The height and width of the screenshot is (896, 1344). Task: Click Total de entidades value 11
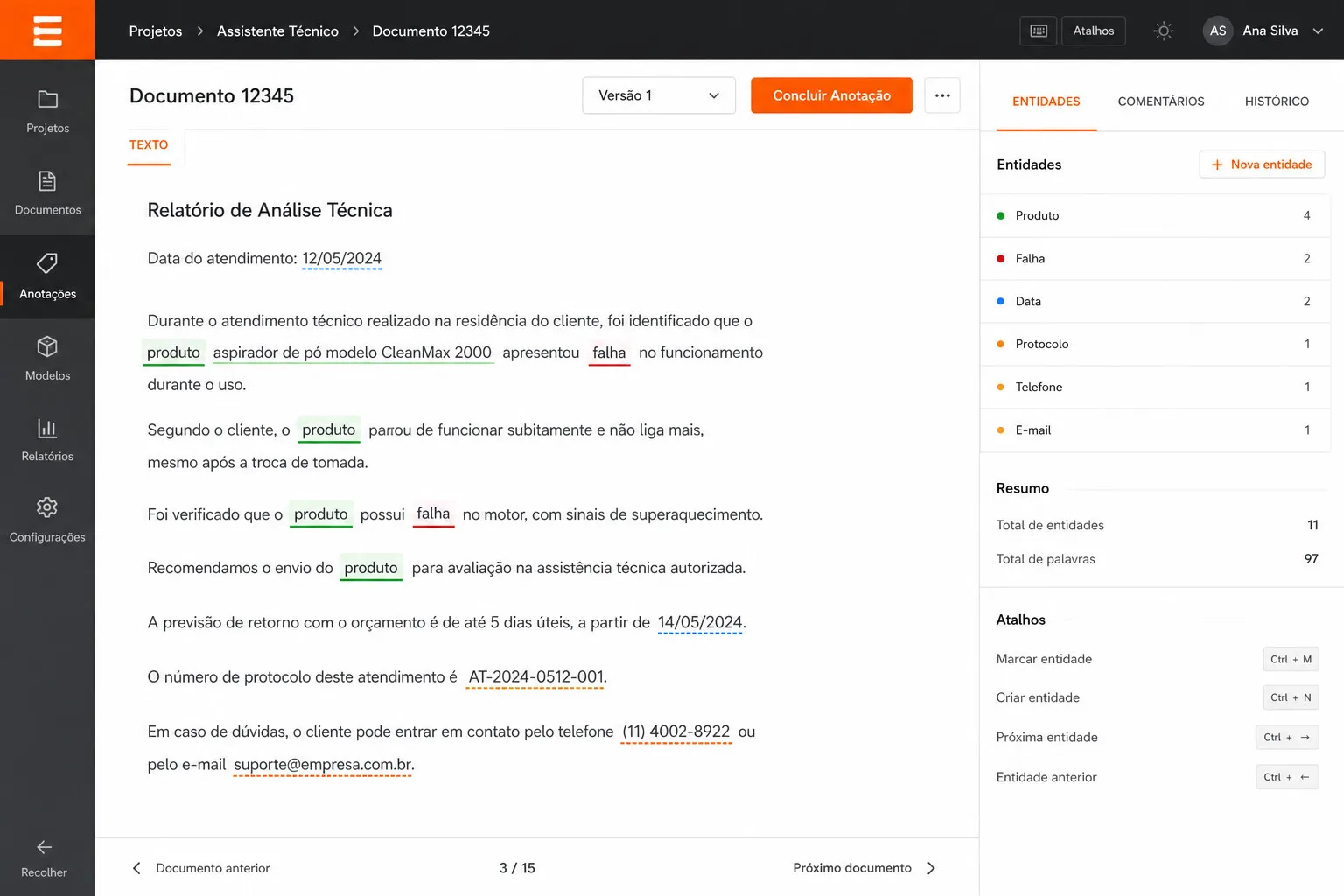click(1312, 525)
